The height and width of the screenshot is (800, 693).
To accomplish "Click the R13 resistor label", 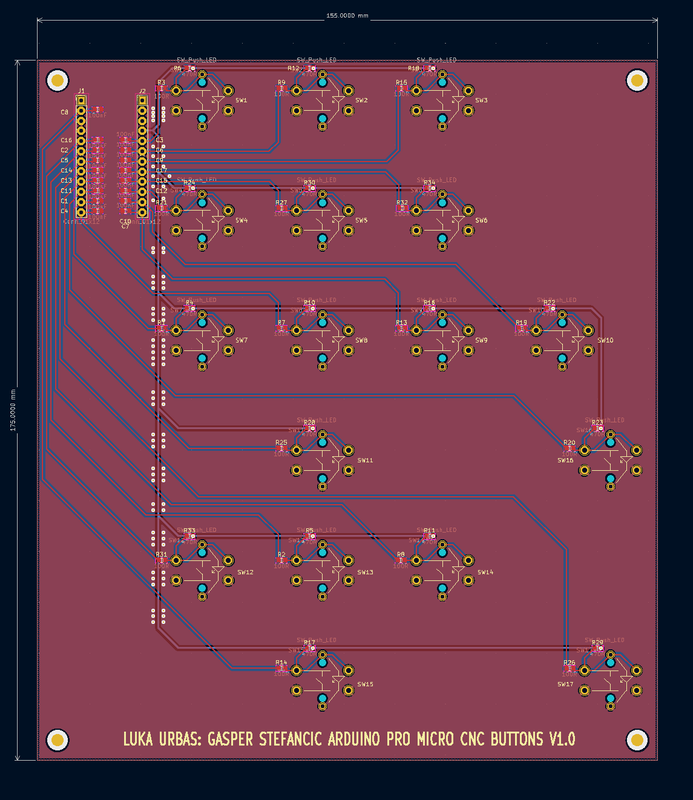I will click(x=402, y=322).
